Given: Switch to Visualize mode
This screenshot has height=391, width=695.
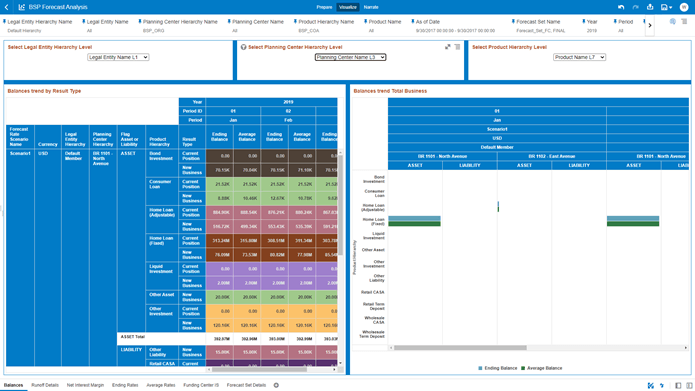Looking at the screenshot, I should (348, 7).
